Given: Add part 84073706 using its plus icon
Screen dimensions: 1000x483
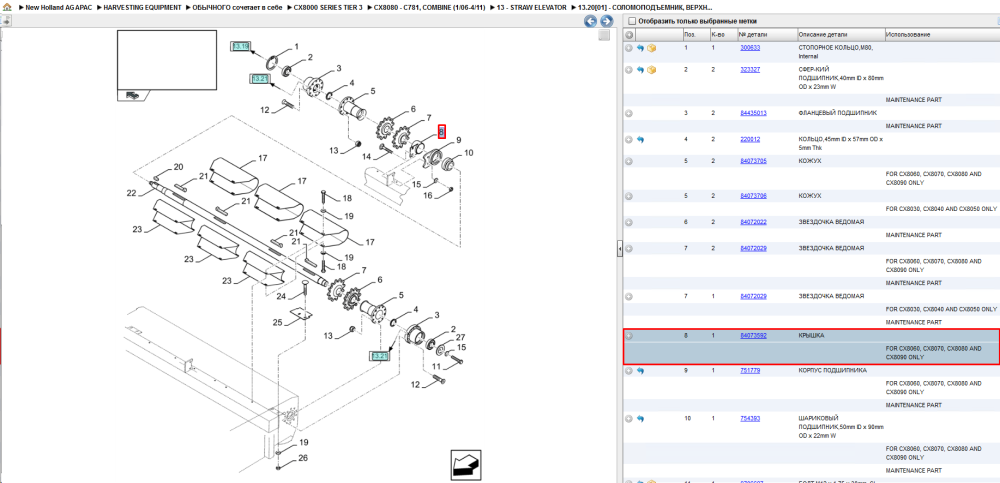Looking at the screenshot, I should [x=629, y=195].
